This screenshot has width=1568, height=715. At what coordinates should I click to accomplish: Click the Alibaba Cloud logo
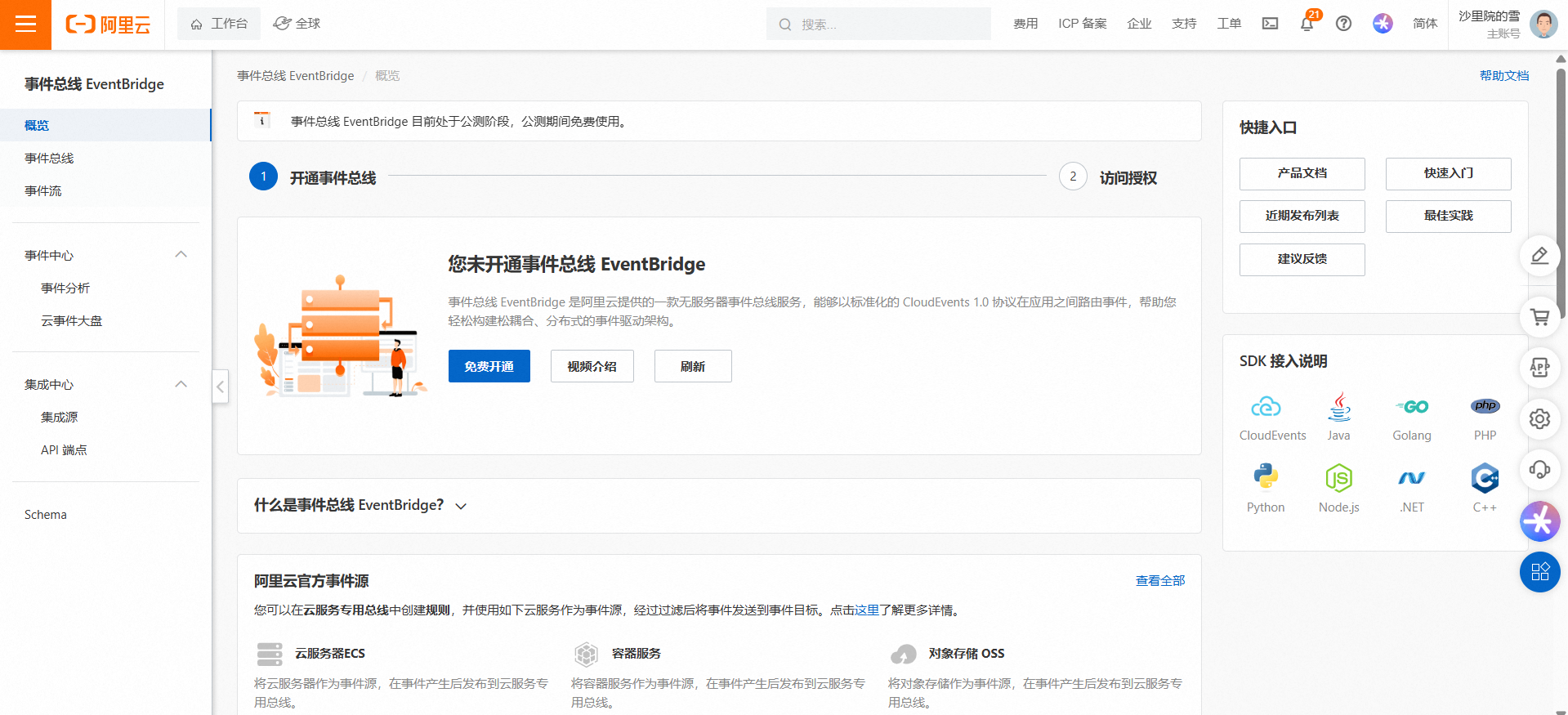pos(108,25)
